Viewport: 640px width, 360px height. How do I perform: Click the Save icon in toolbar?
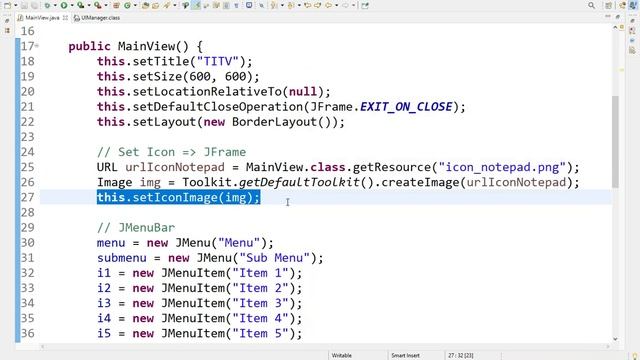click(24, 5)
